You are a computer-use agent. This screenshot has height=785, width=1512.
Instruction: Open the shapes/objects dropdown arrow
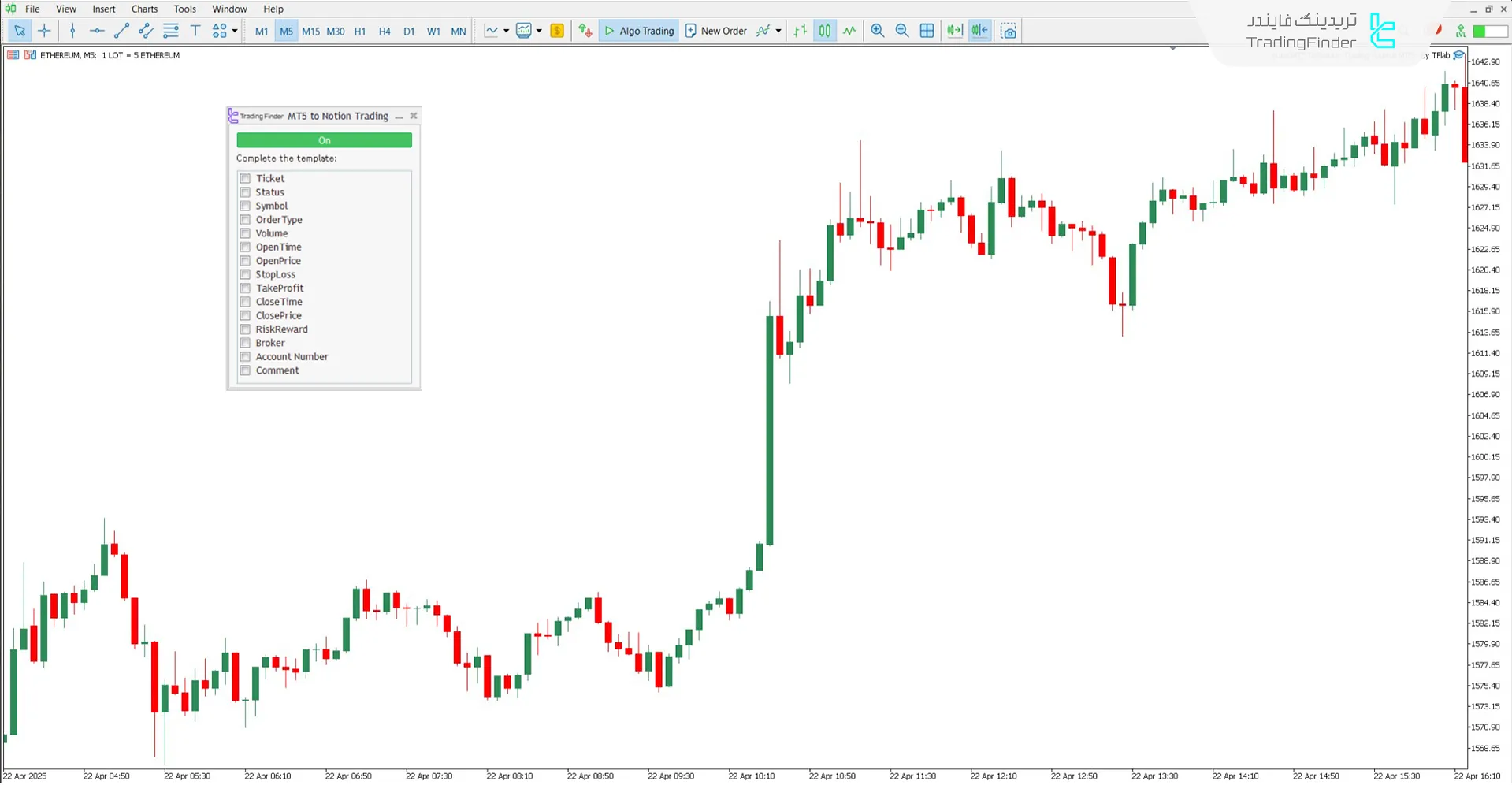[235, 31]
